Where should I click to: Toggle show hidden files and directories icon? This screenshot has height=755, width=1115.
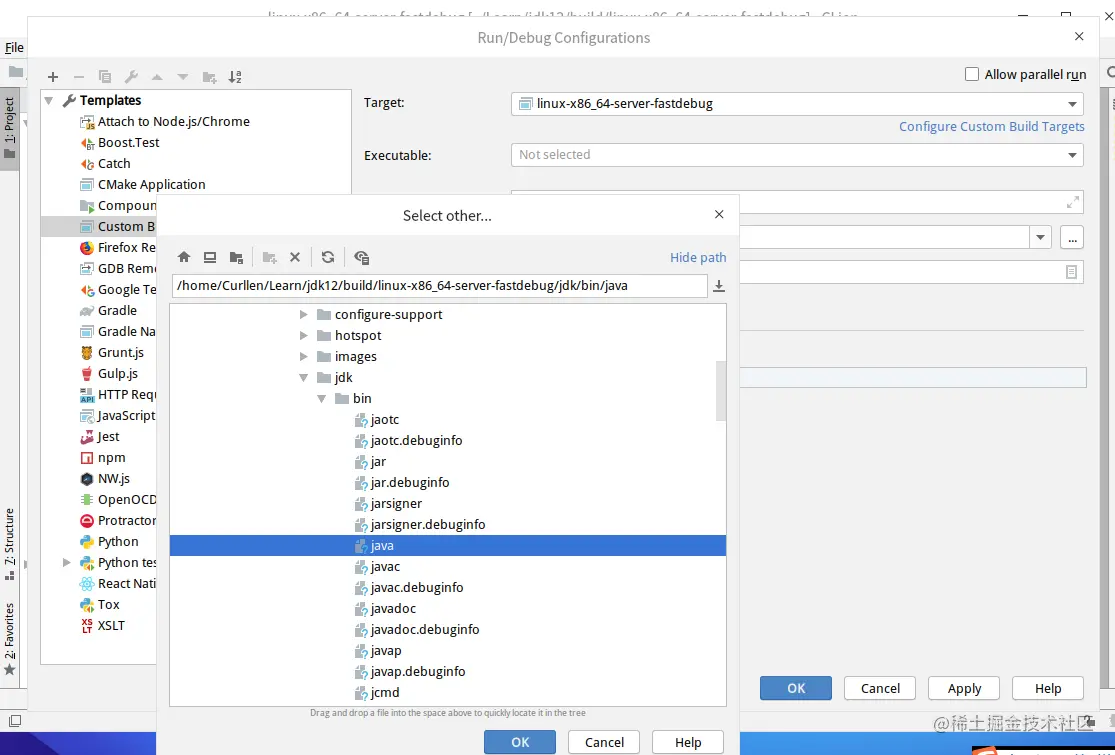click(x=361, y=257)
